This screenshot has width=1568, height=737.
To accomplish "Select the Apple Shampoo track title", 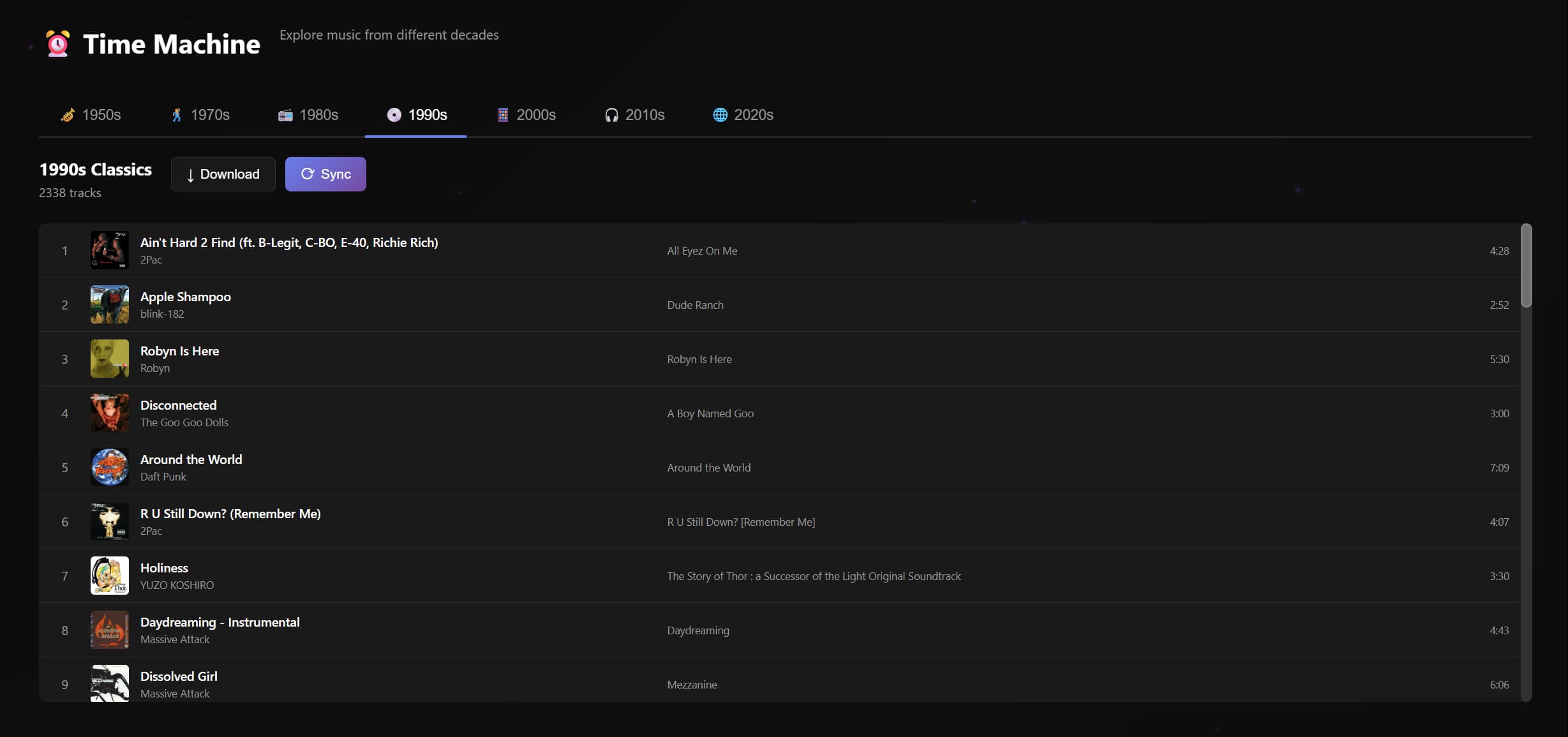I will (x=186, y=297).
